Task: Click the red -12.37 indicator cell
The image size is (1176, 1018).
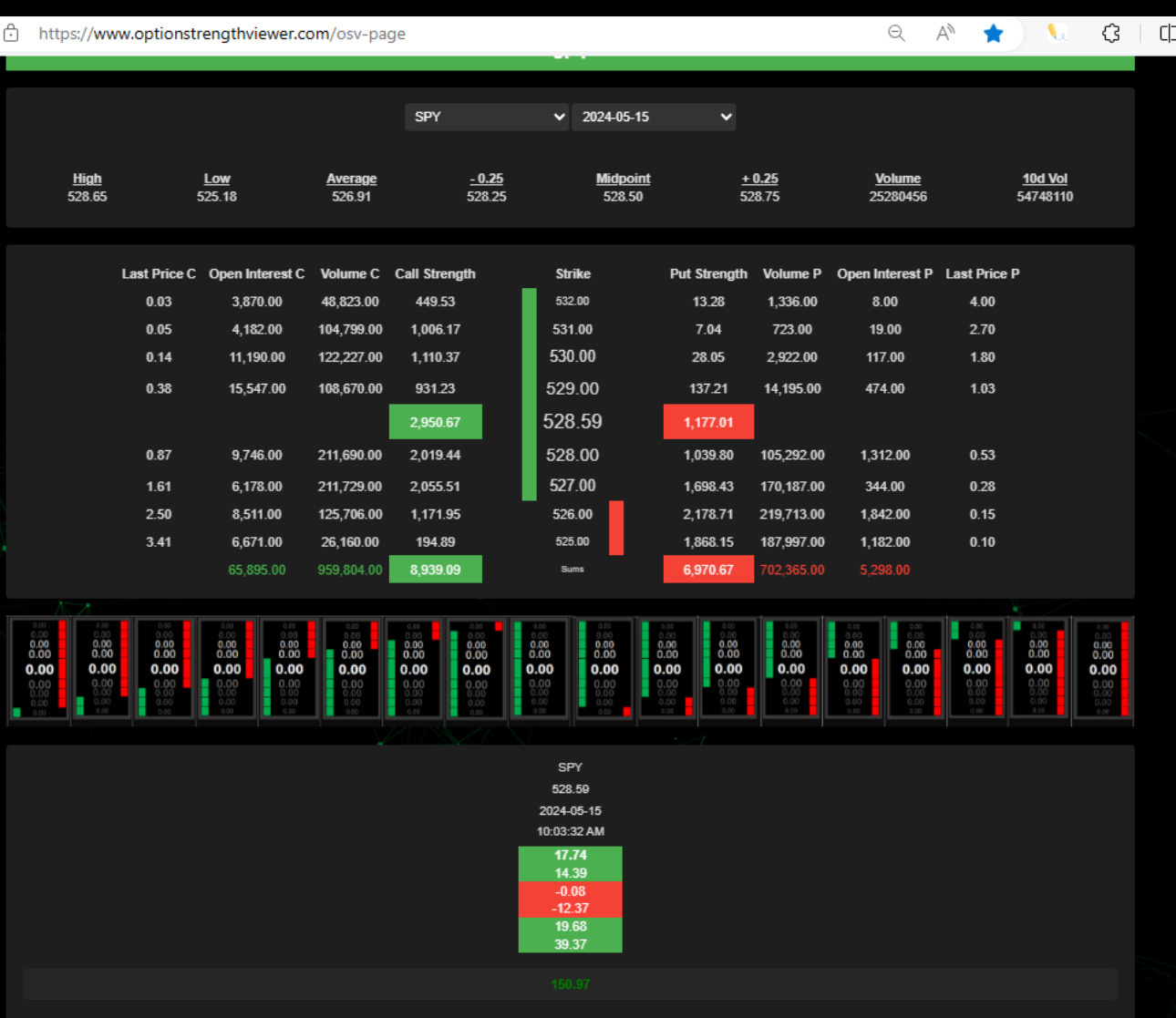Action: pyautogui.click(x=571, y=909)
